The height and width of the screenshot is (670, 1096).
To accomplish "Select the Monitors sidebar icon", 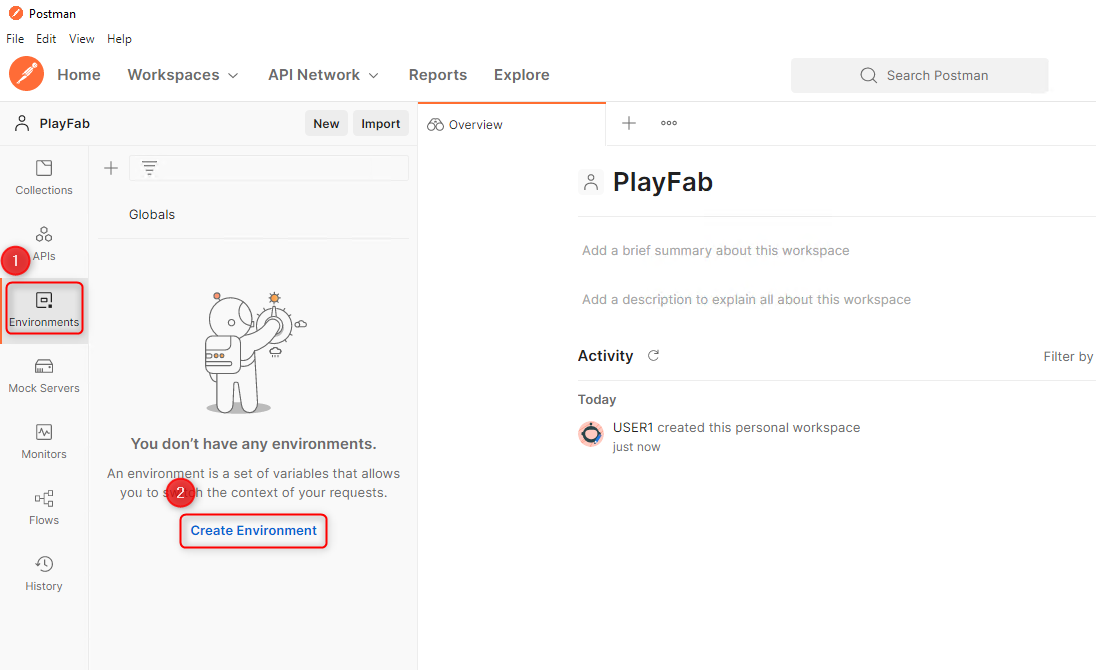I will (x=43, y=440).
